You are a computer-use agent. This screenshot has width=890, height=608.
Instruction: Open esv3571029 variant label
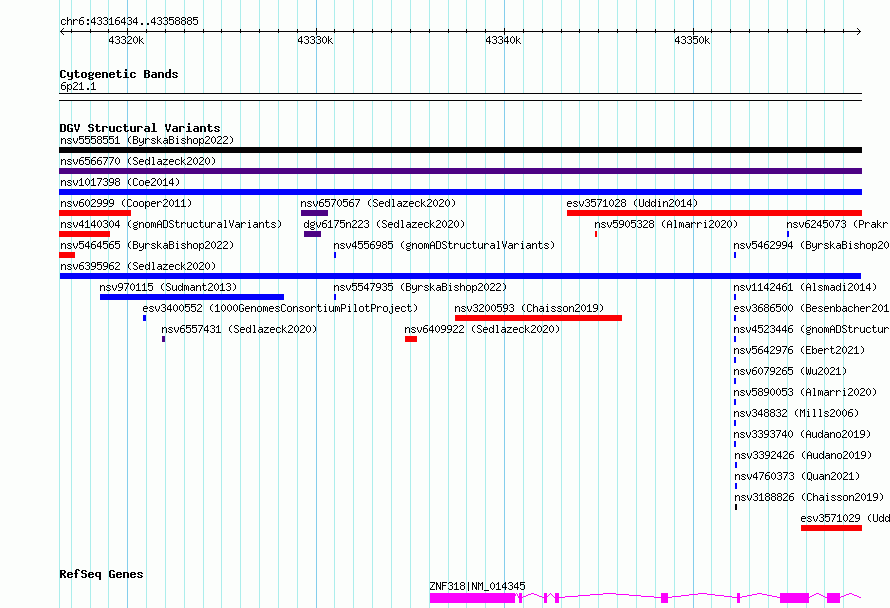[x=845, y=518]
